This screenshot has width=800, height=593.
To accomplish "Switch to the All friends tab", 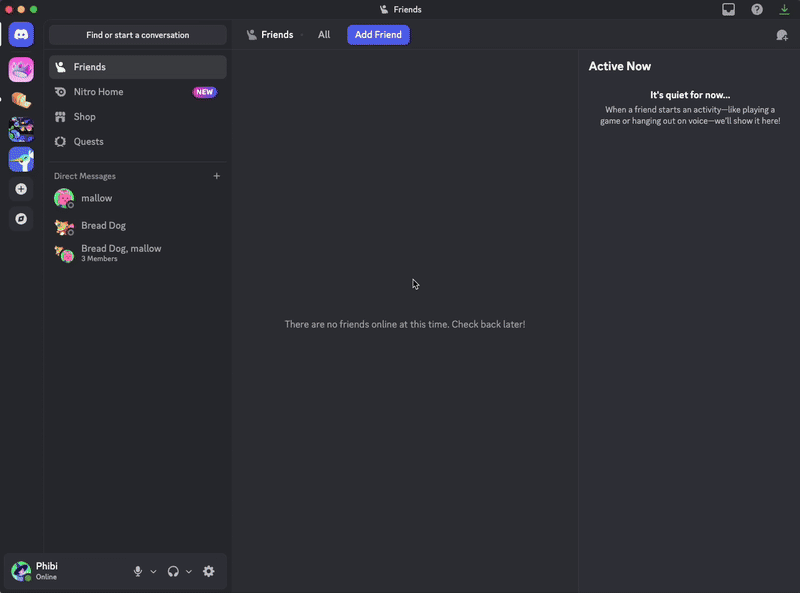I will coord(324,35).
